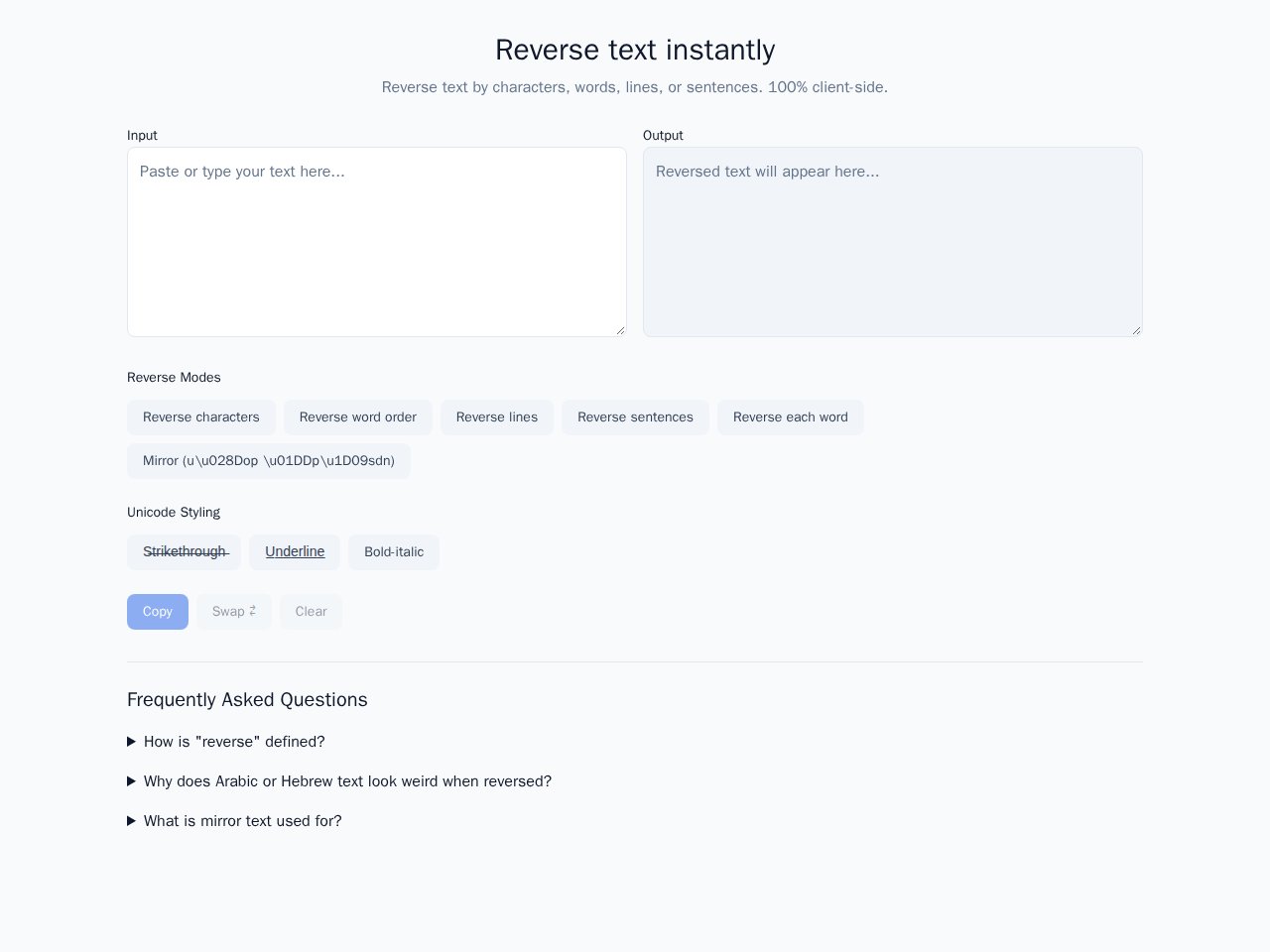
Task: Apply Underline Unicode styling
Action: click(295, 552)
